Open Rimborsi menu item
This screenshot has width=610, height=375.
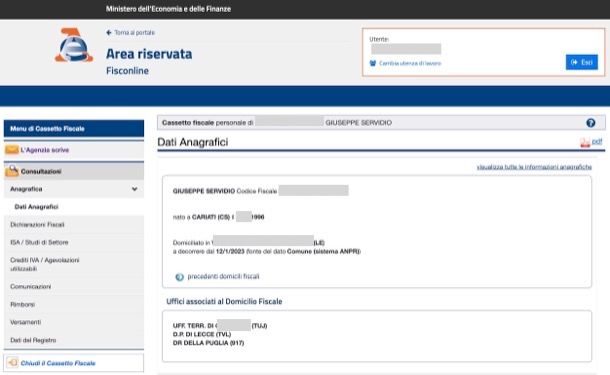click(23, 305)
